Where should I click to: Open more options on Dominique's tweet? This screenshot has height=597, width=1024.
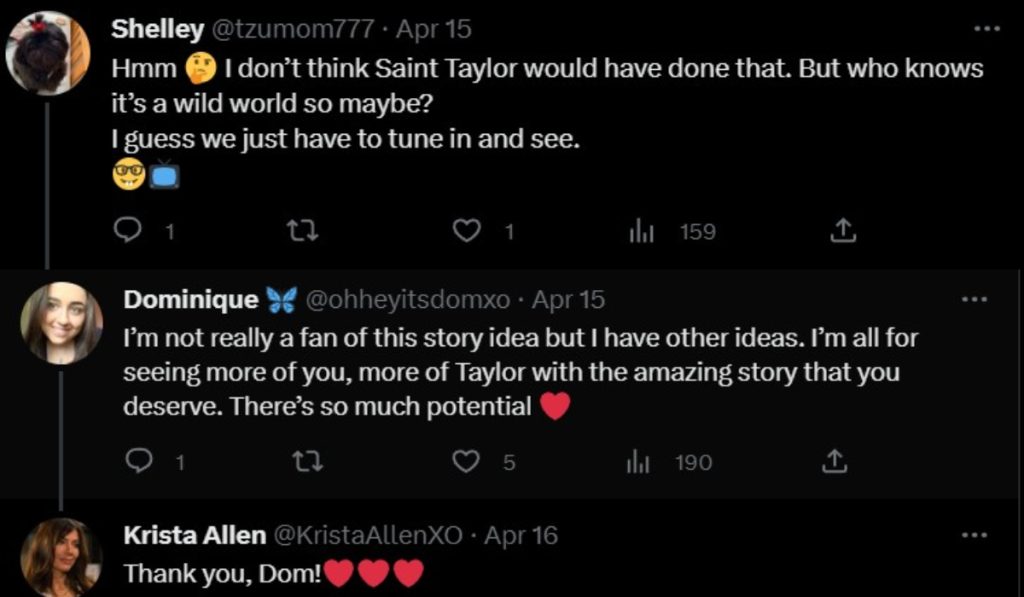point(973,299)
